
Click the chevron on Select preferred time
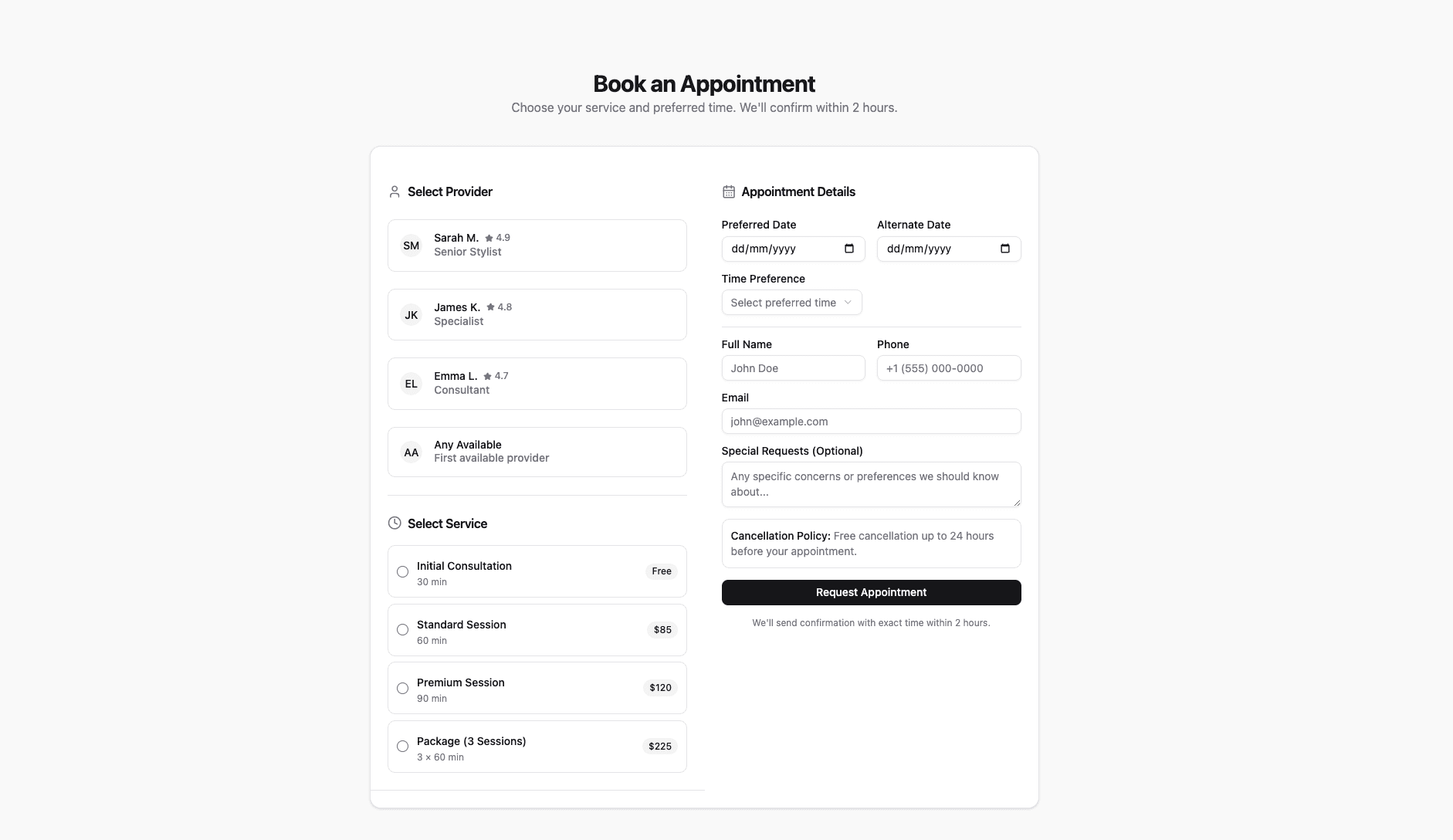[847, 302]
